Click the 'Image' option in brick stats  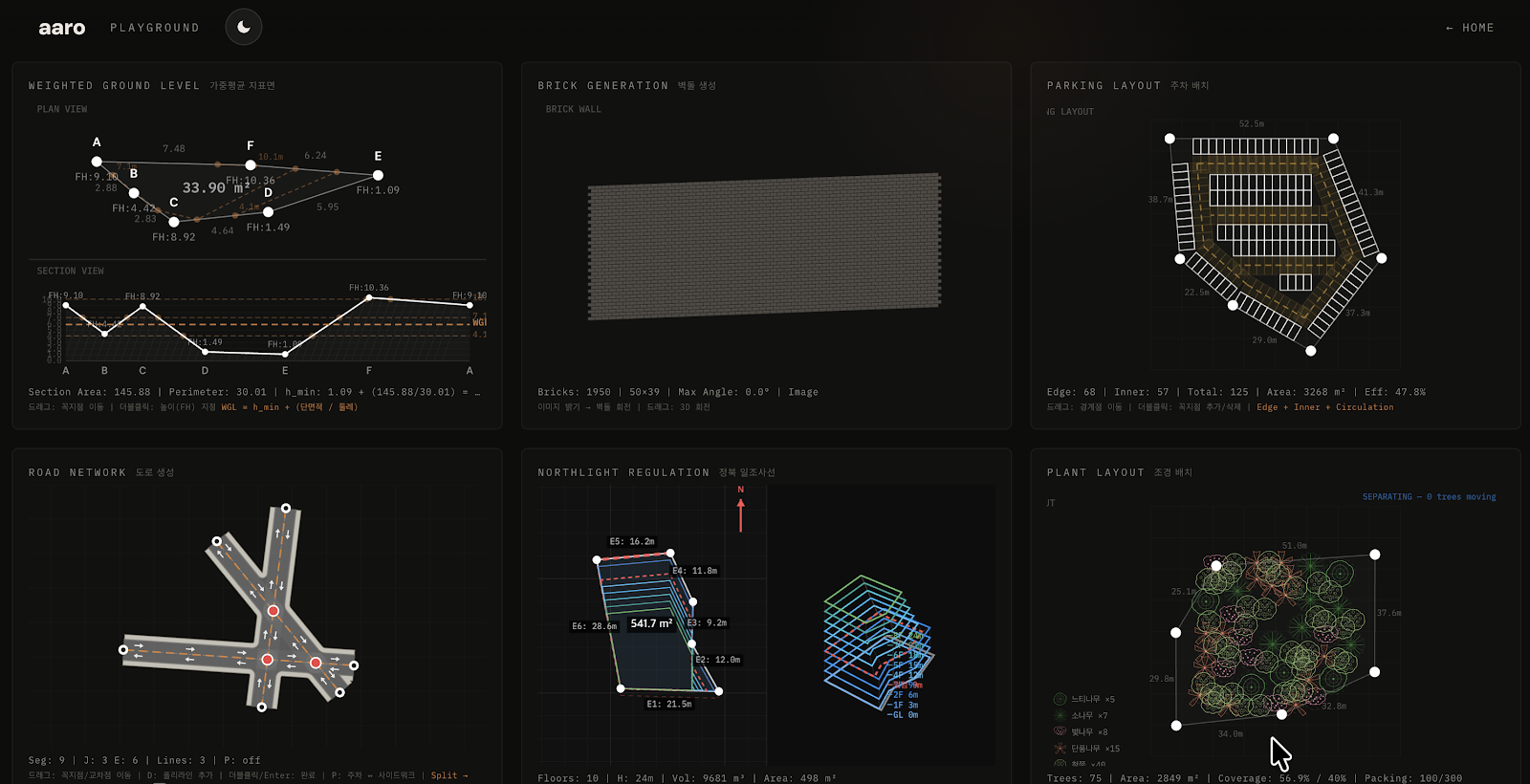point(803,392)
